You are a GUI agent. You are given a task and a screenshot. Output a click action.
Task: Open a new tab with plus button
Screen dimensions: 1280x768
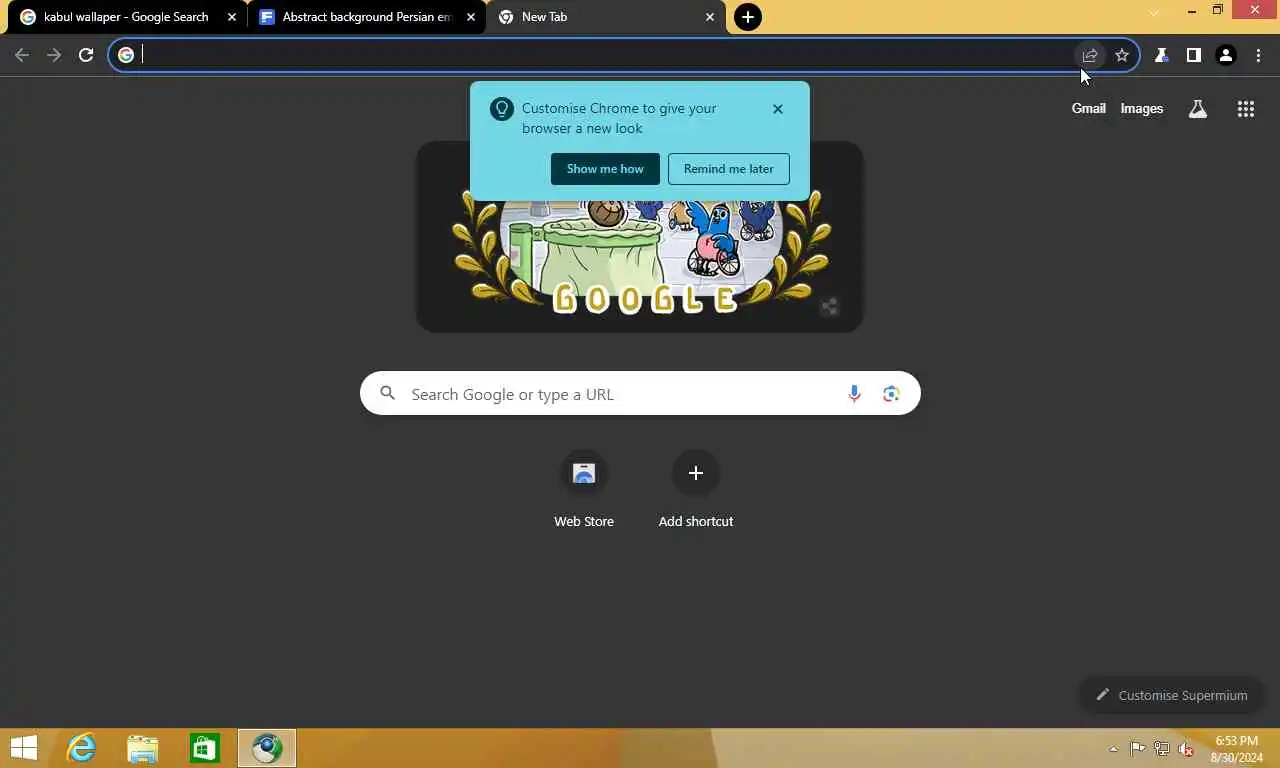click(747, 17)
